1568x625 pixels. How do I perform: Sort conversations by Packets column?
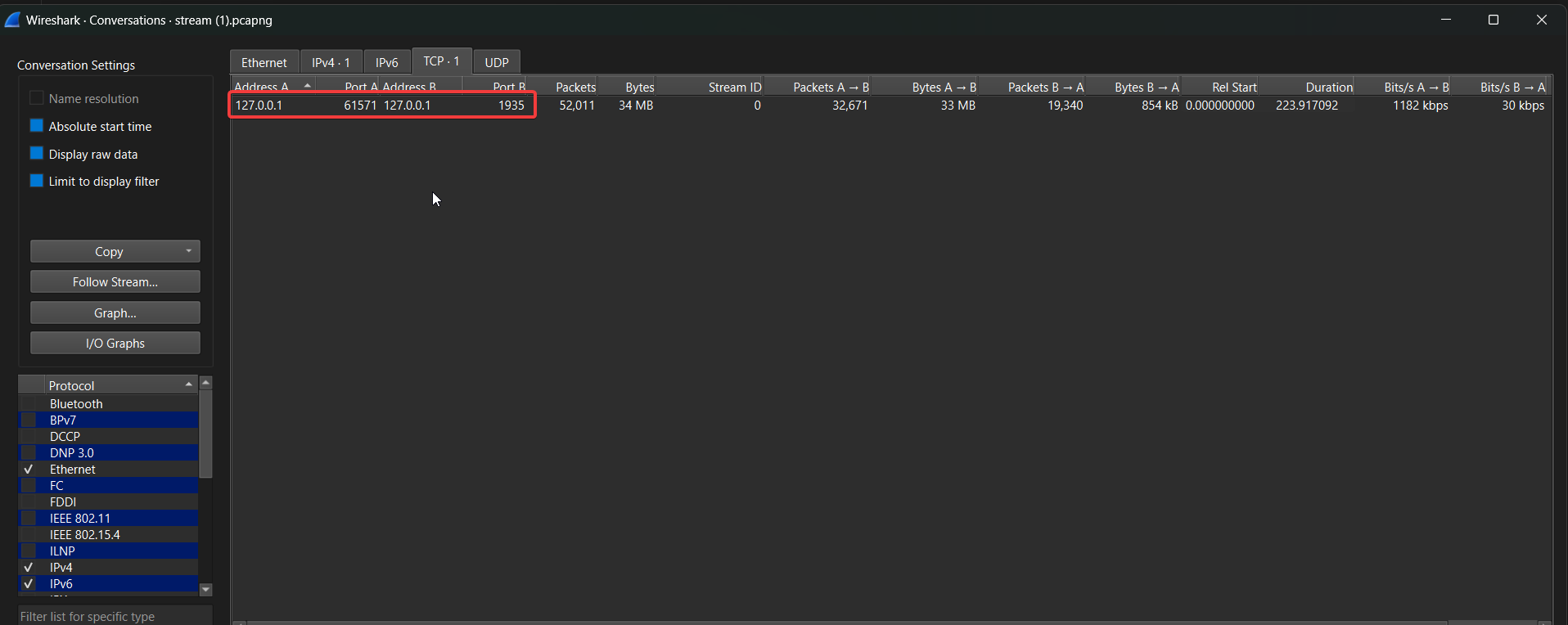click(x=562, y=86)
